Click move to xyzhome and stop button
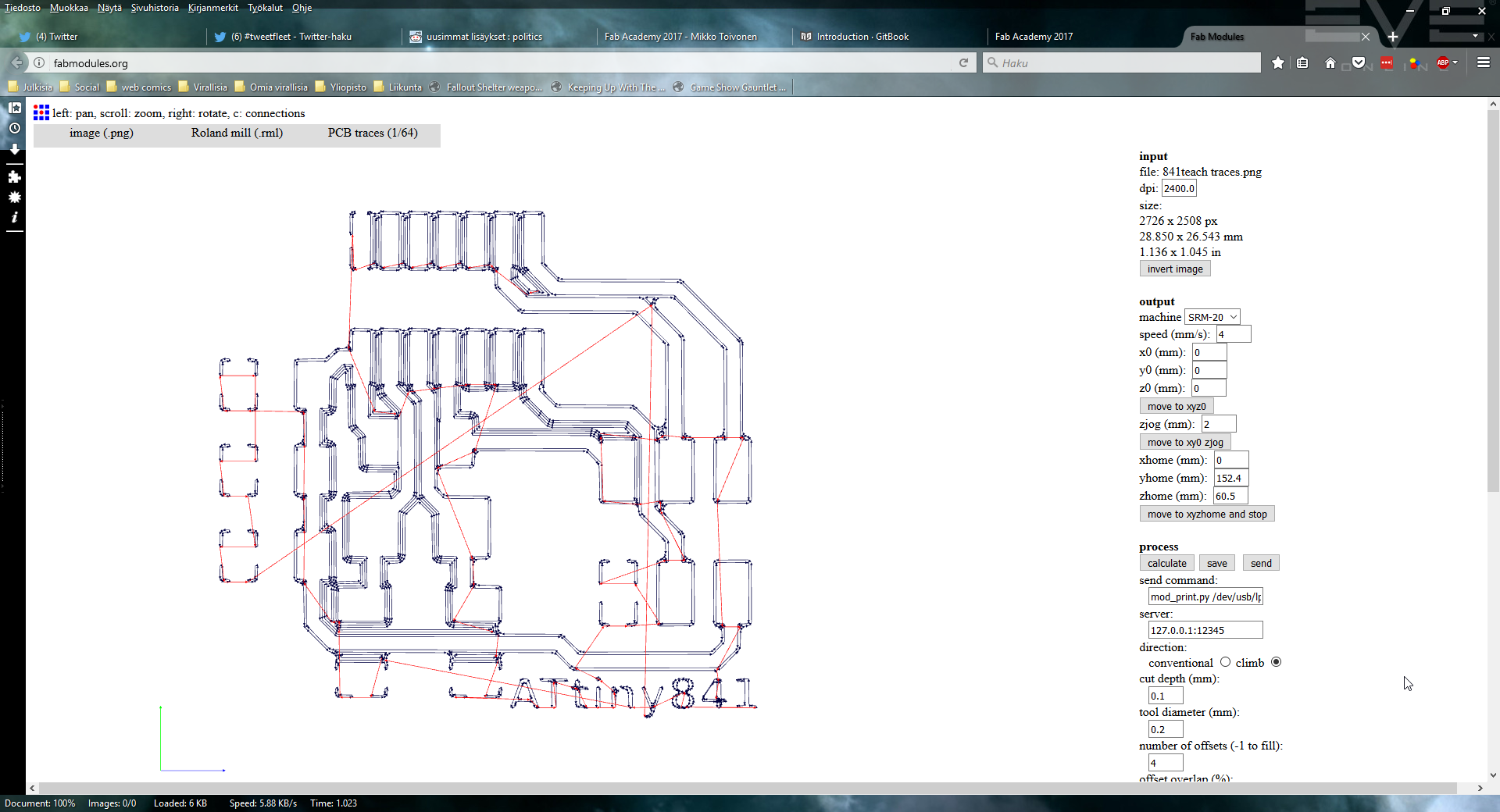The width and height of the screenshot is (1500, 812). 1207,514
